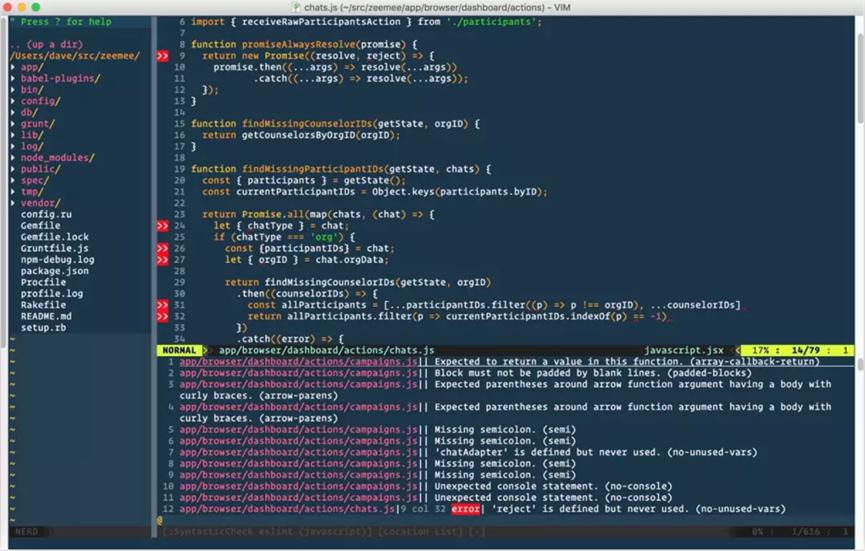Image resolution: width=865 pixels, height=551 pixels.
Task: Click the error sign at line 27
Action: (x=162, y=260)
